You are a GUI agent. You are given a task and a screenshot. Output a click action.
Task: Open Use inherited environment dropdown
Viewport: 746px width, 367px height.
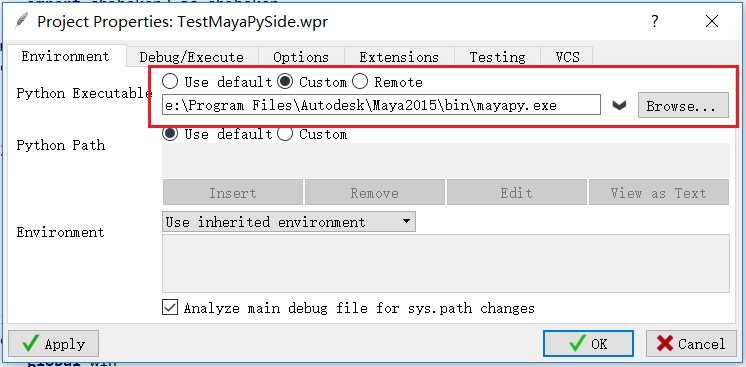[289, 222]
